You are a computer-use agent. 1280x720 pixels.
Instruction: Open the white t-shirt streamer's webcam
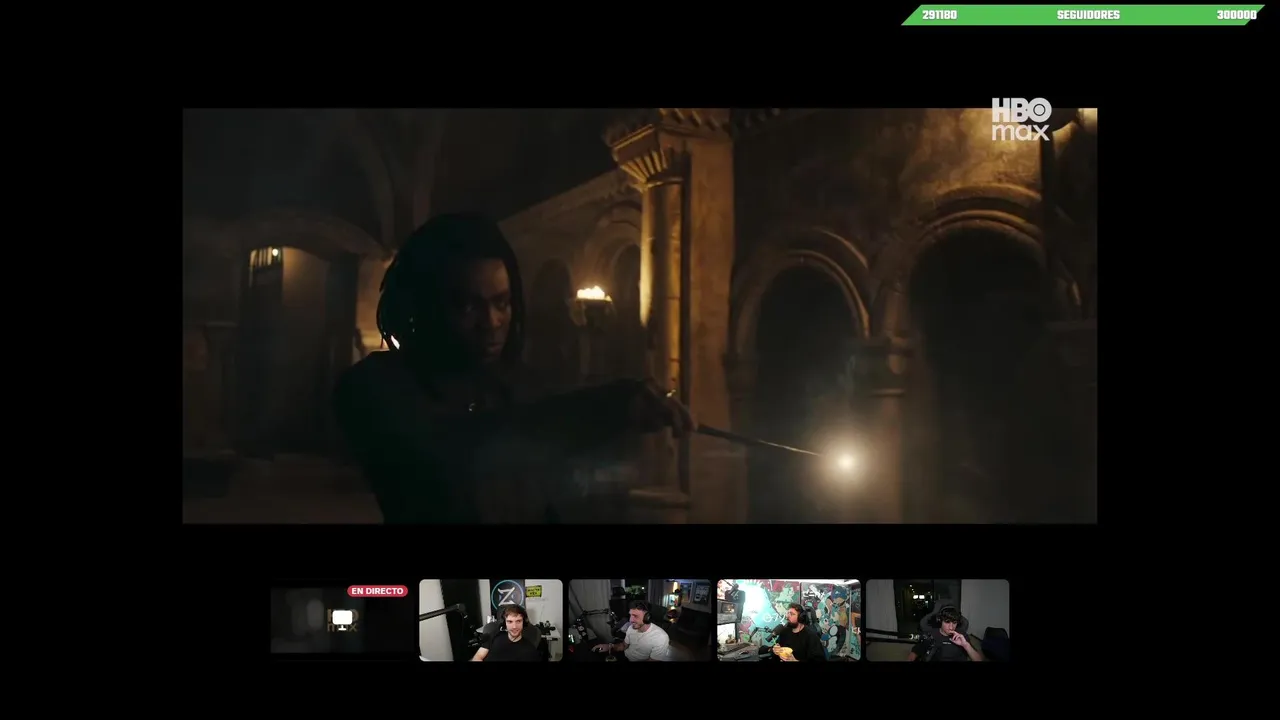[x=640, y=620]
